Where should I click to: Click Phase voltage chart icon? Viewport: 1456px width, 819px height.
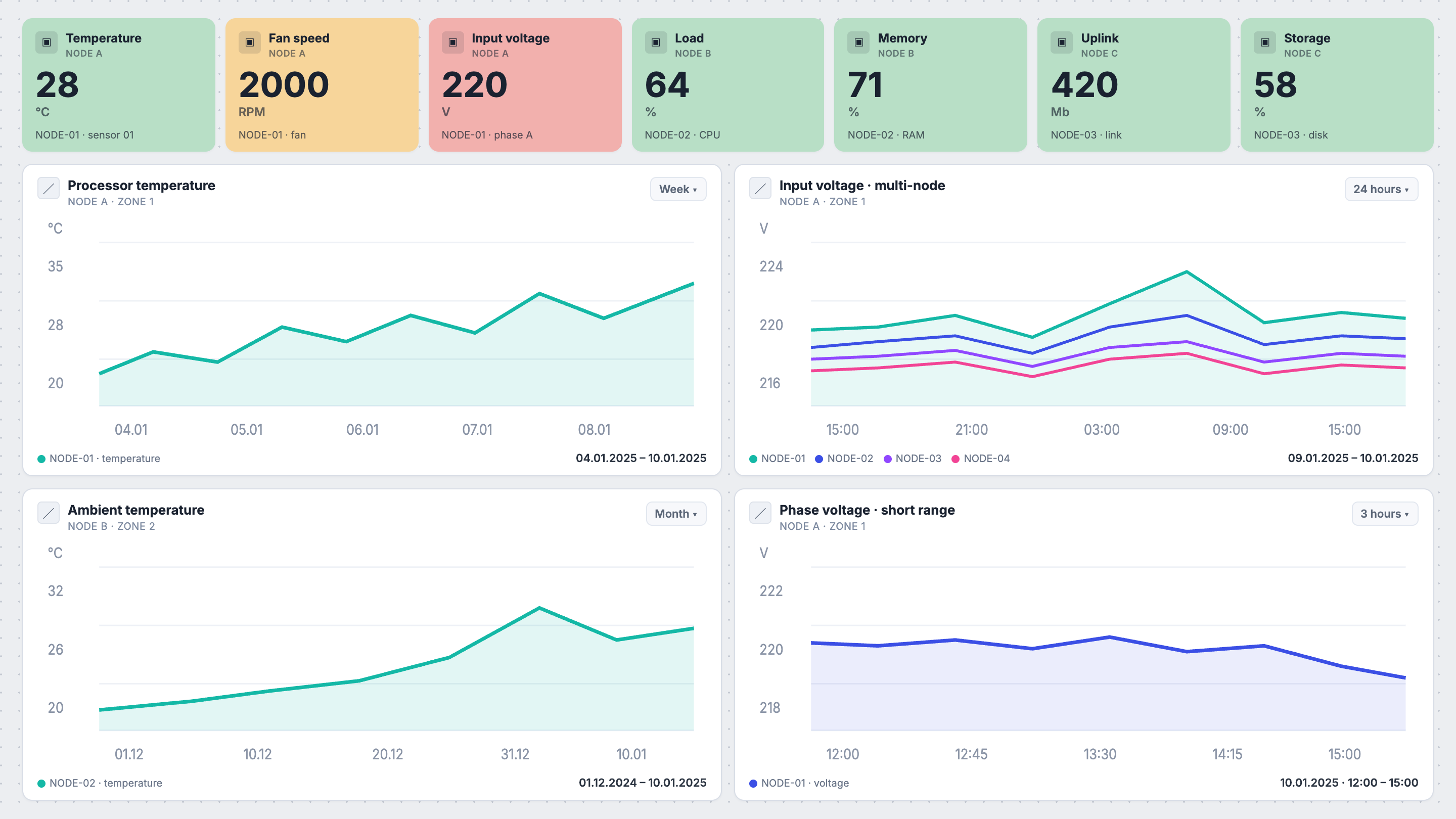[x=760, y=513]
